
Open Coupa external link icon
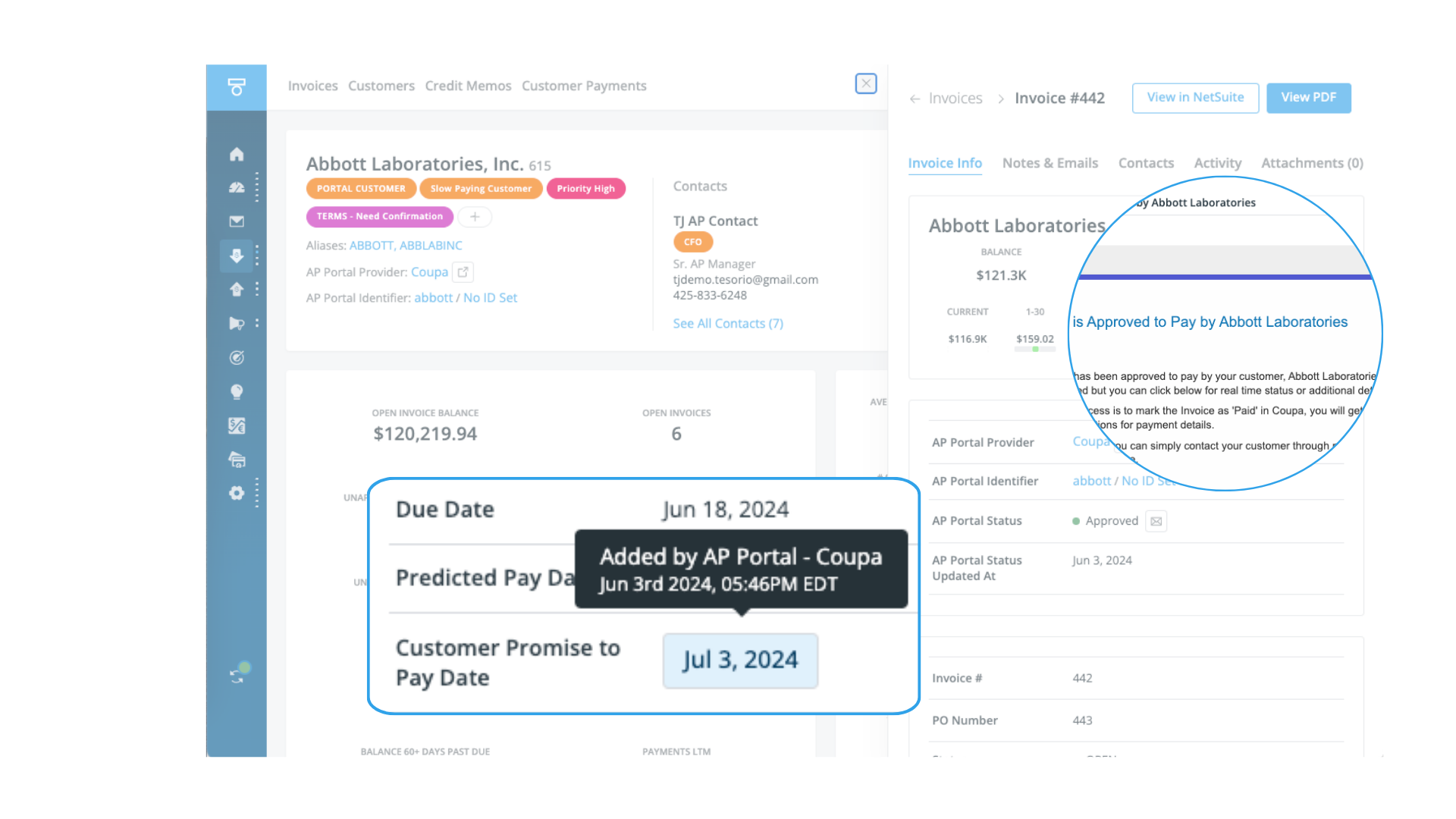point(463,272)
